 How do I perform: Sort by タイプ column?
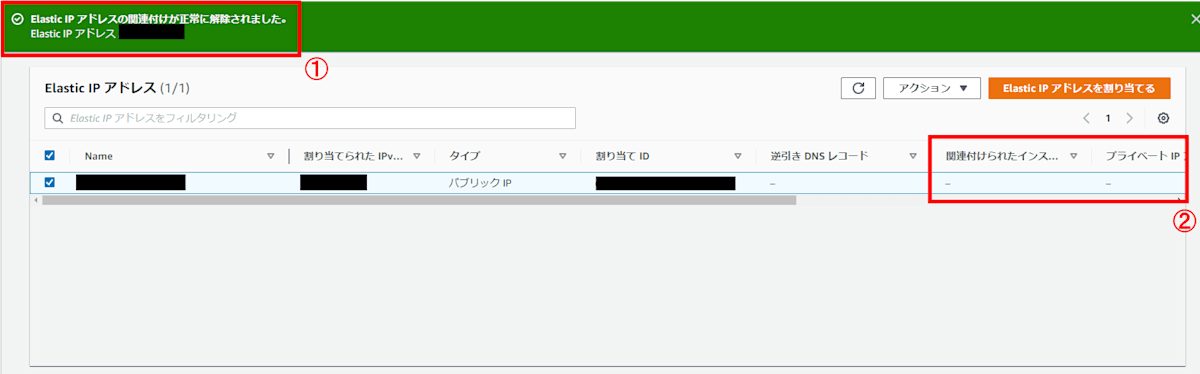[x=563, y=156]
